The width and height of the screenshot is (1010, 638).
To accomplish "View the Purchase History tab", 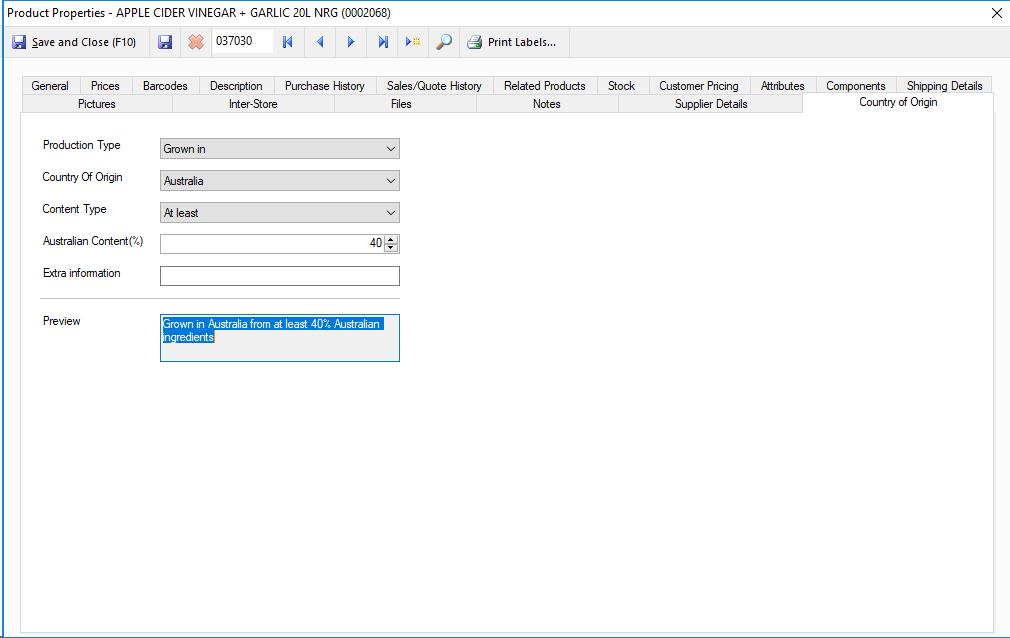I will 325,86.
